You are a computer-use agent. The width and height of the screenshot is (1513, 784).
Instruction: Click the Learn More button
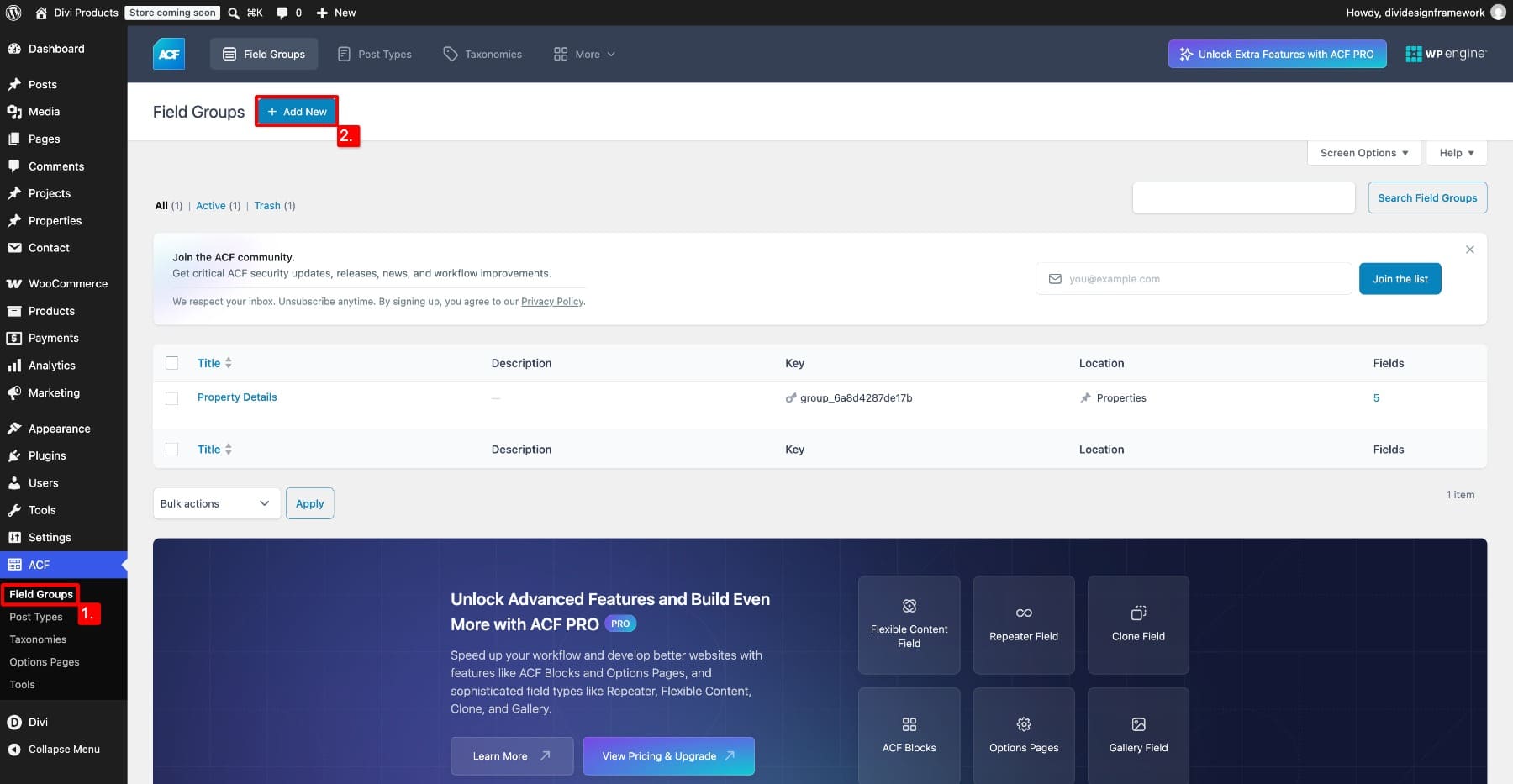point(511,756)
